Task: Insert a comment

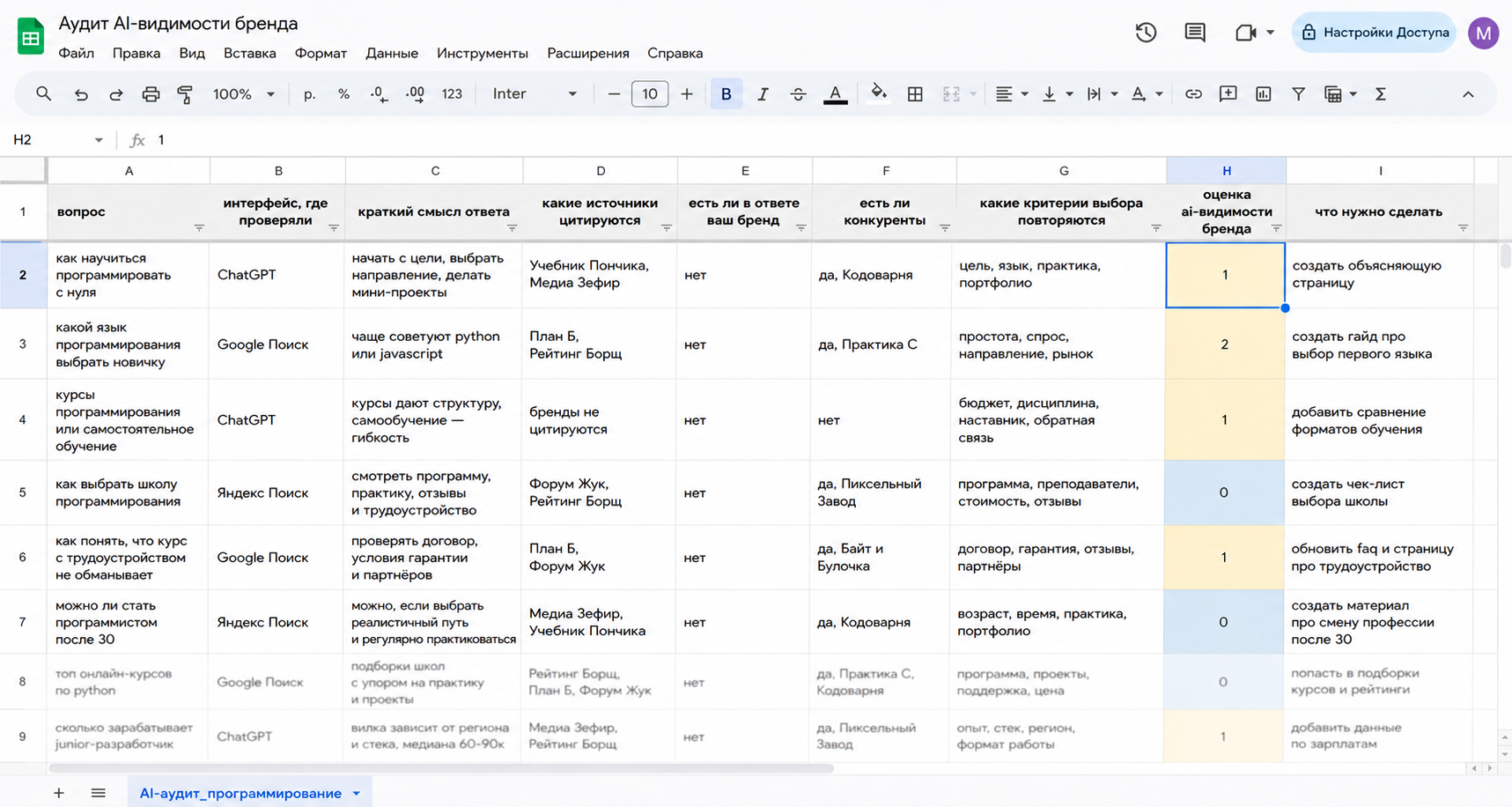Action: 1228,94
